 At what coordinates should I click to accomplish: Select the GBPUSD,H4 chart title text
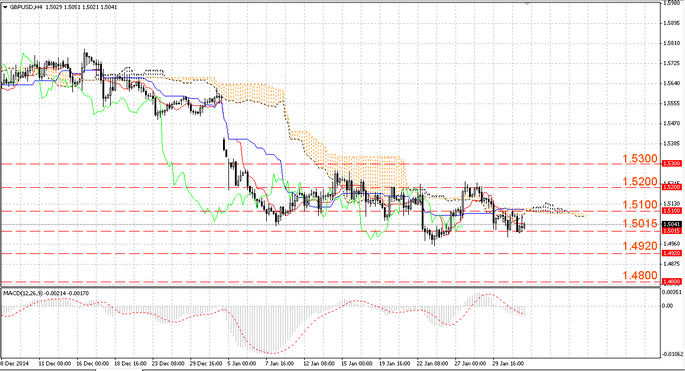(x=26, y=7)
